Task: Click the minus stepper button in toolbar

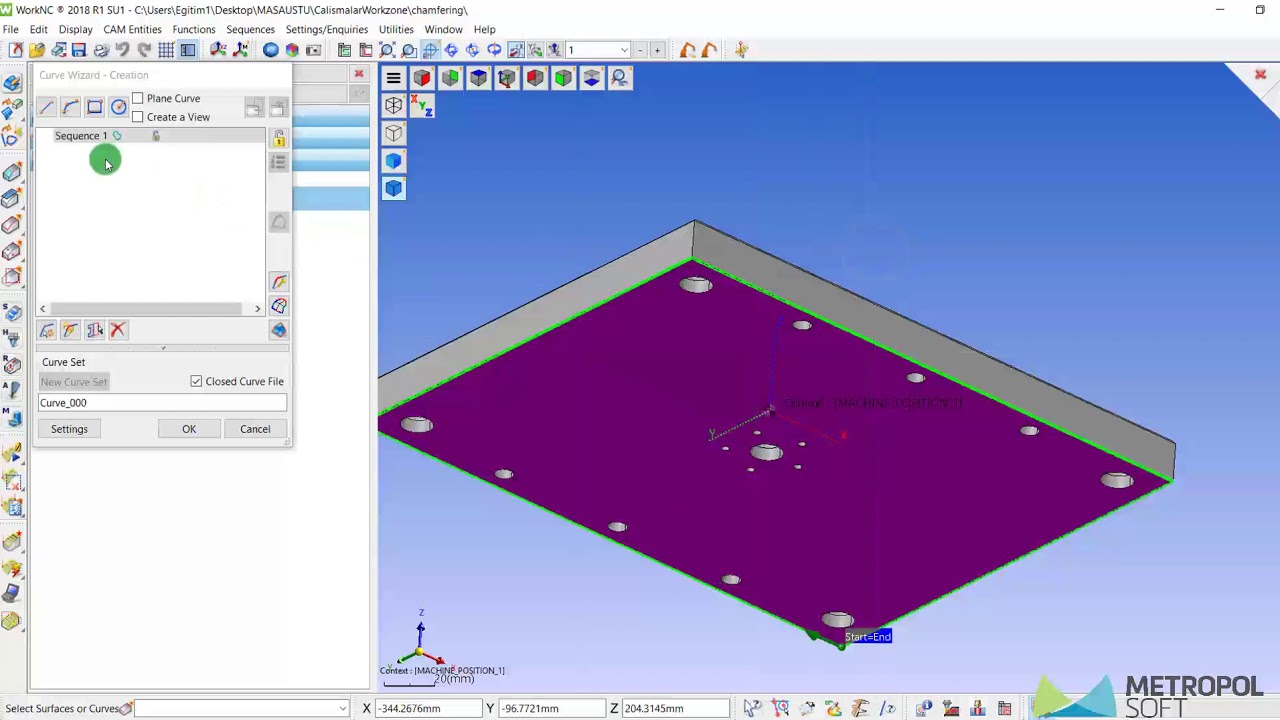Action: (x=640, y=50)
